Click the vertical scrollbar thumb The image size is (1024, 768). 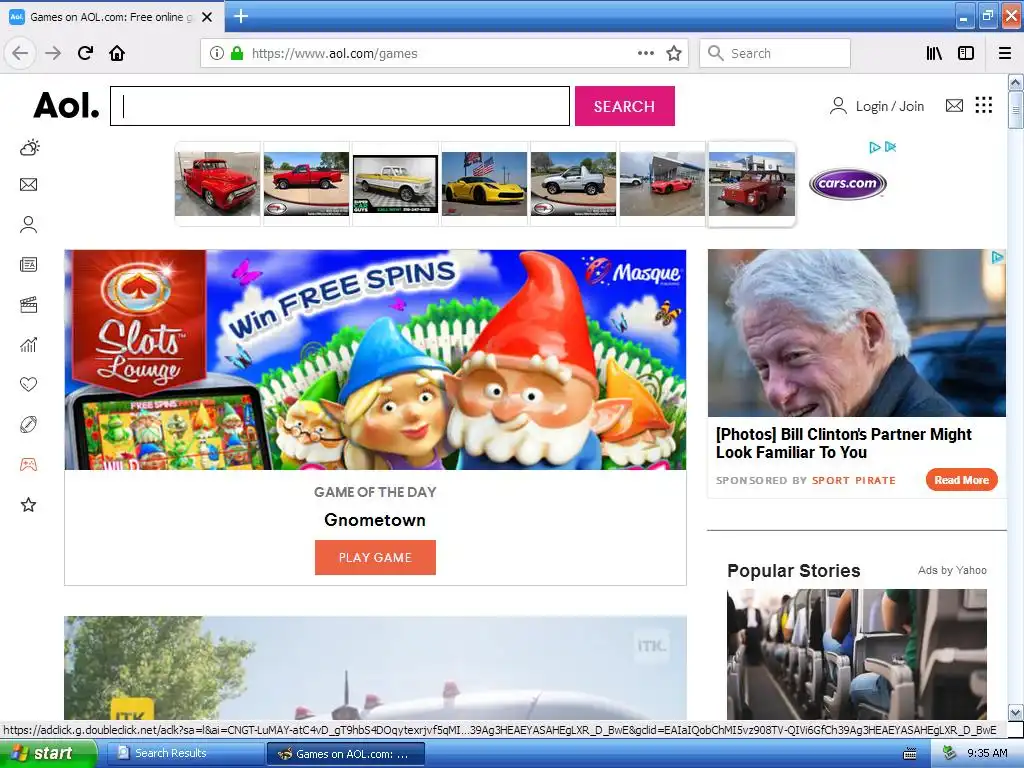pos(1015,110)
